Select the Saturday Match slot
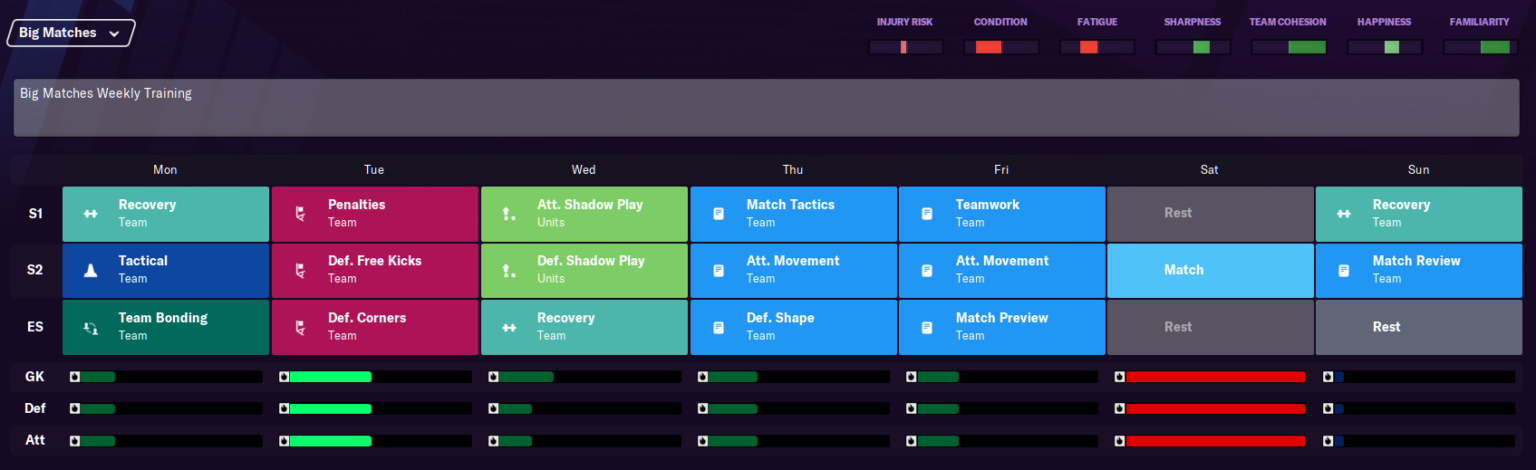The height and width of the screenshot is (470, 1536). point(1210,270)
